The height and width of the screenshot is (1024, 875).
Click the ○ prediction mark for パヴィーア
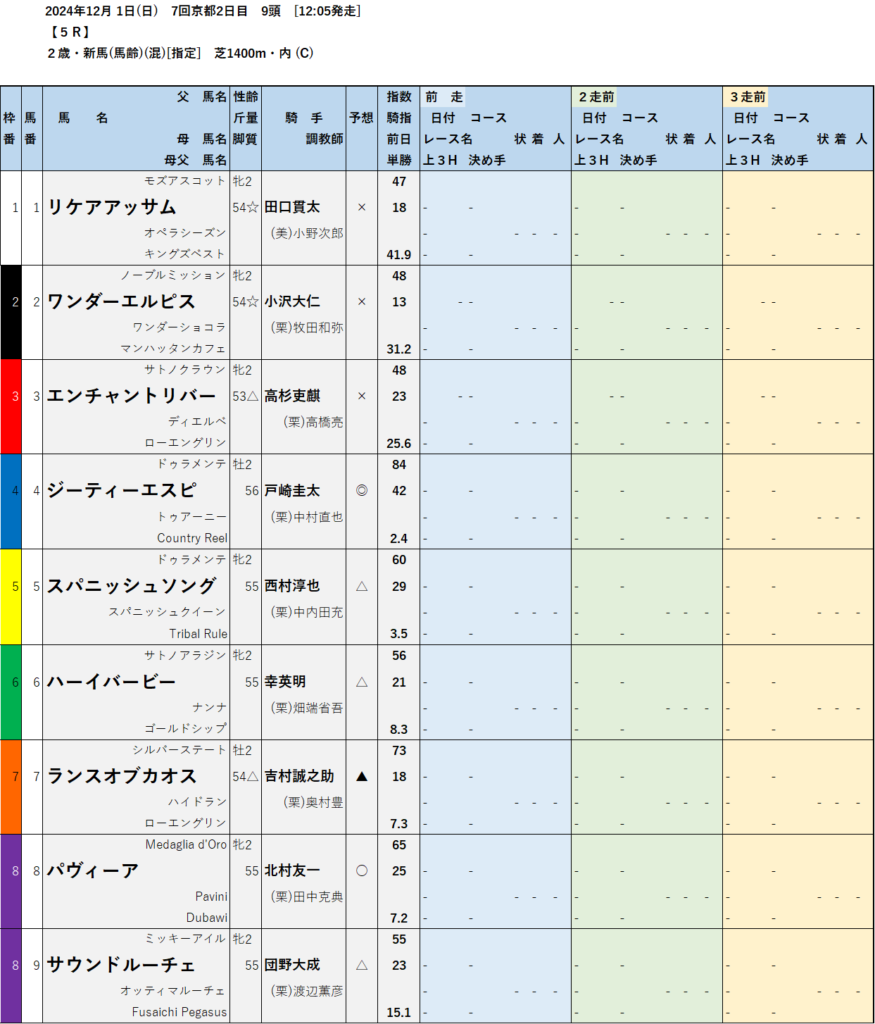point(362,871)
